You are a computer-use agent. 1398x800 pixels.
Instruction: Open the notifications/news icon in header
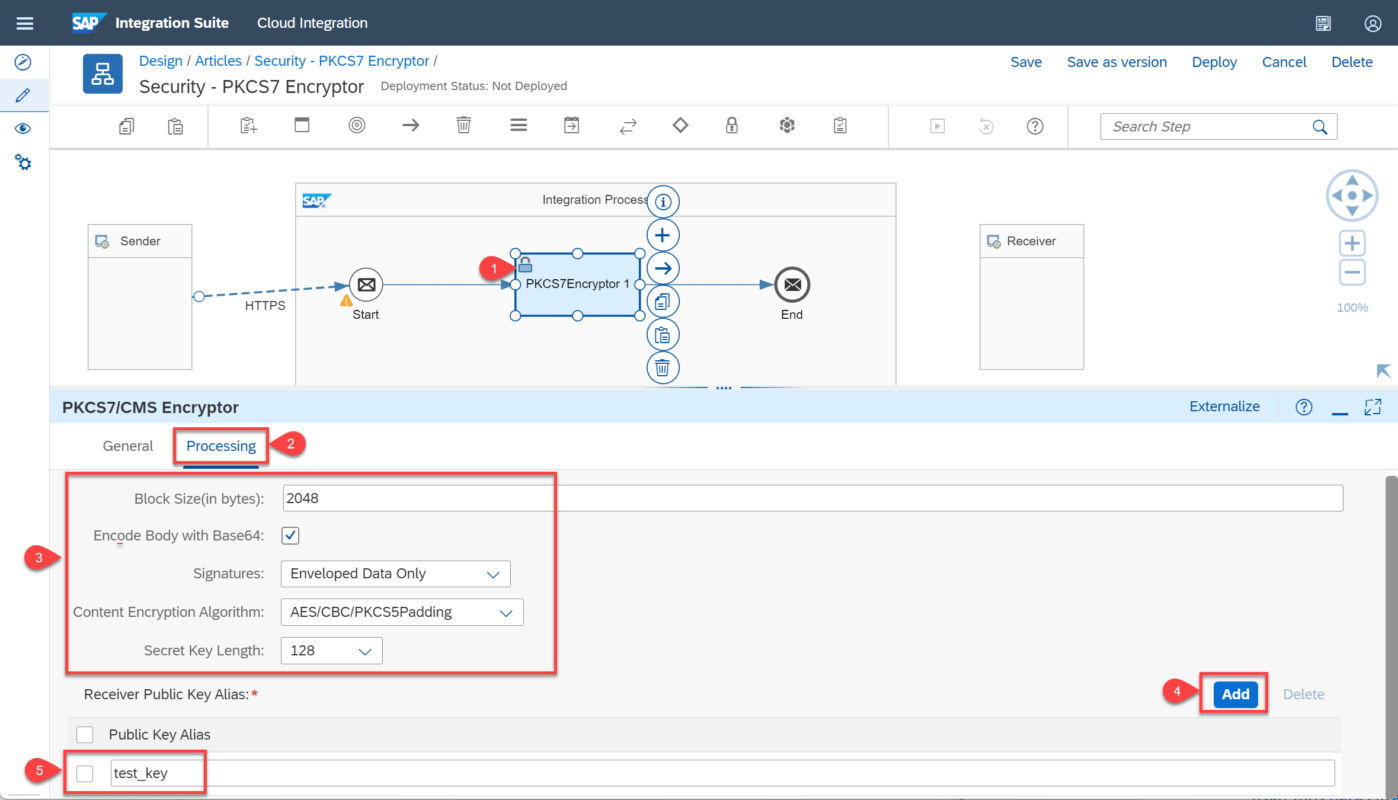click(x=1323, y=23)
